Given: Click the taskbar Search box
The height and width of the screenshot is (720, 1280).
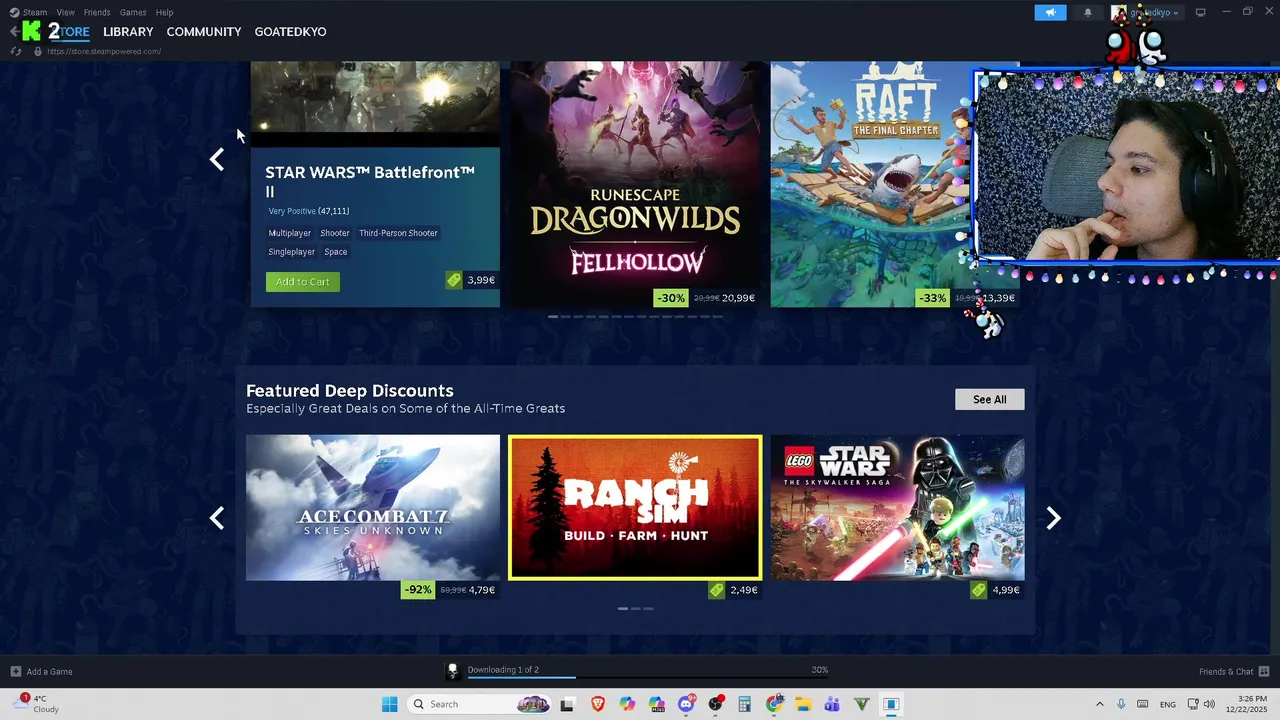Looking at the screenshot, I should coord(479,704).
